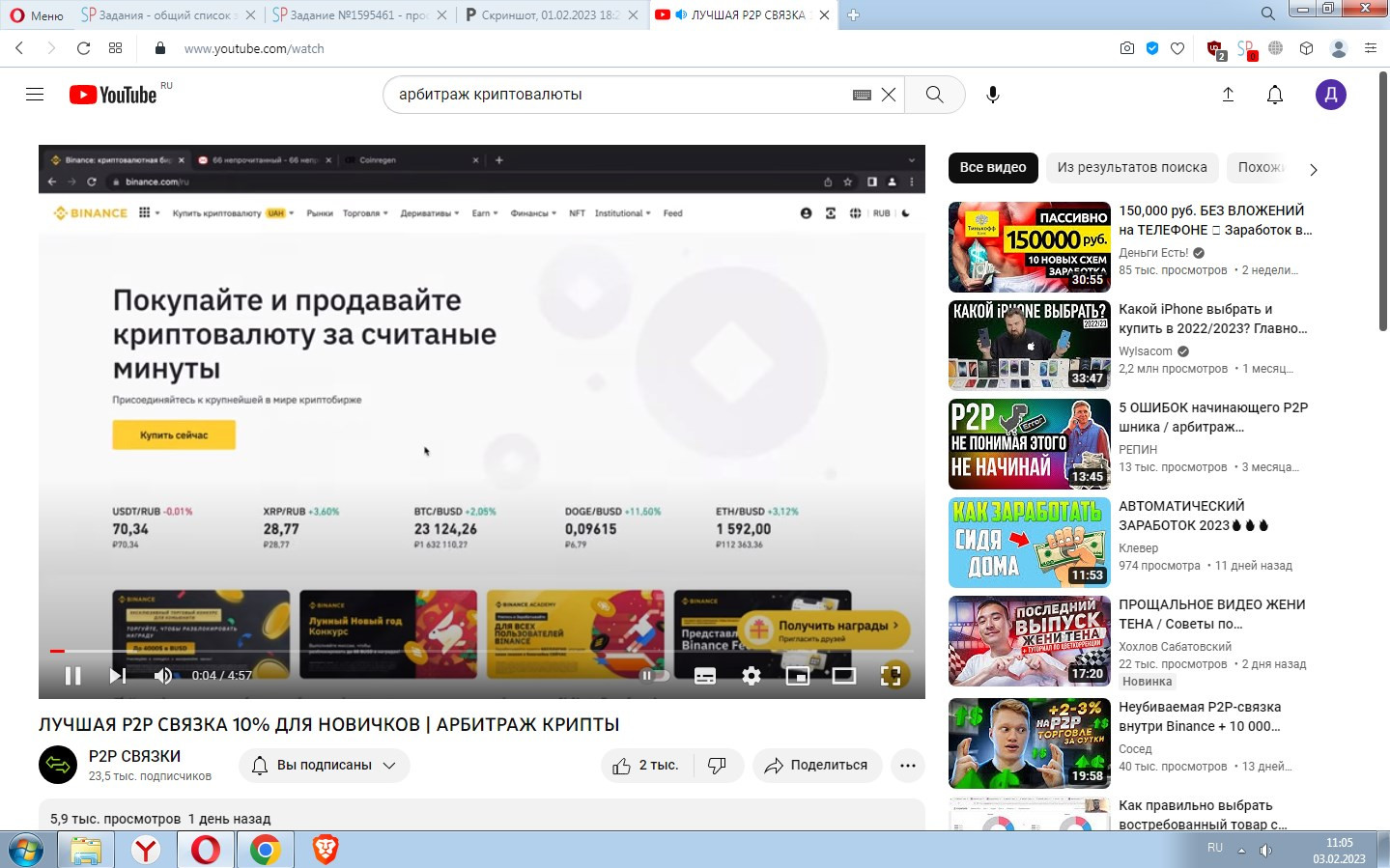Run the search with magnifier button
The height and width of the screenshot is (868, 1390).
tap(934, 95)
